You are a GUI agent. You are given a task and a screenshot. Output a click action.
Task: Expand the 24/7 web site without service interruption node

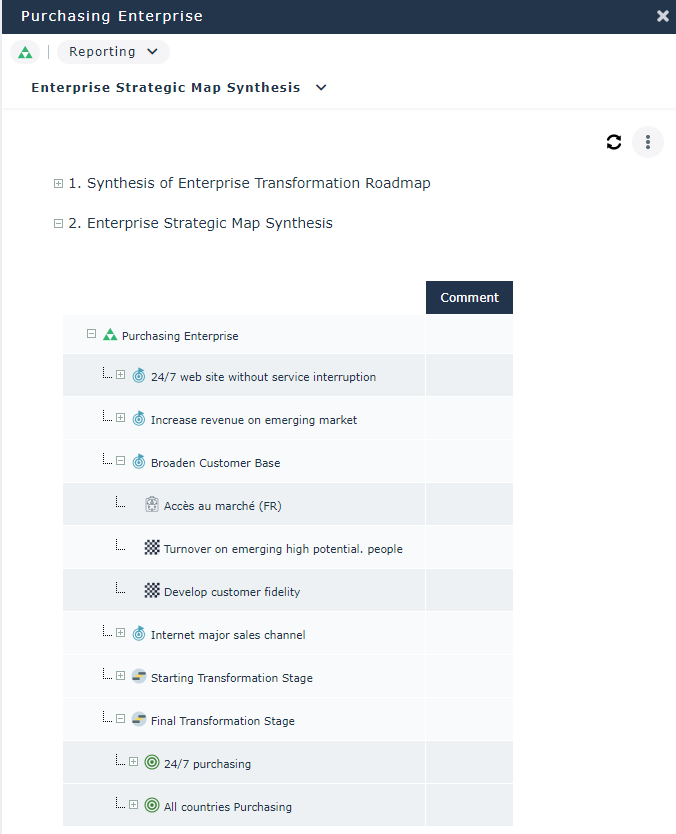click(120, 376)
